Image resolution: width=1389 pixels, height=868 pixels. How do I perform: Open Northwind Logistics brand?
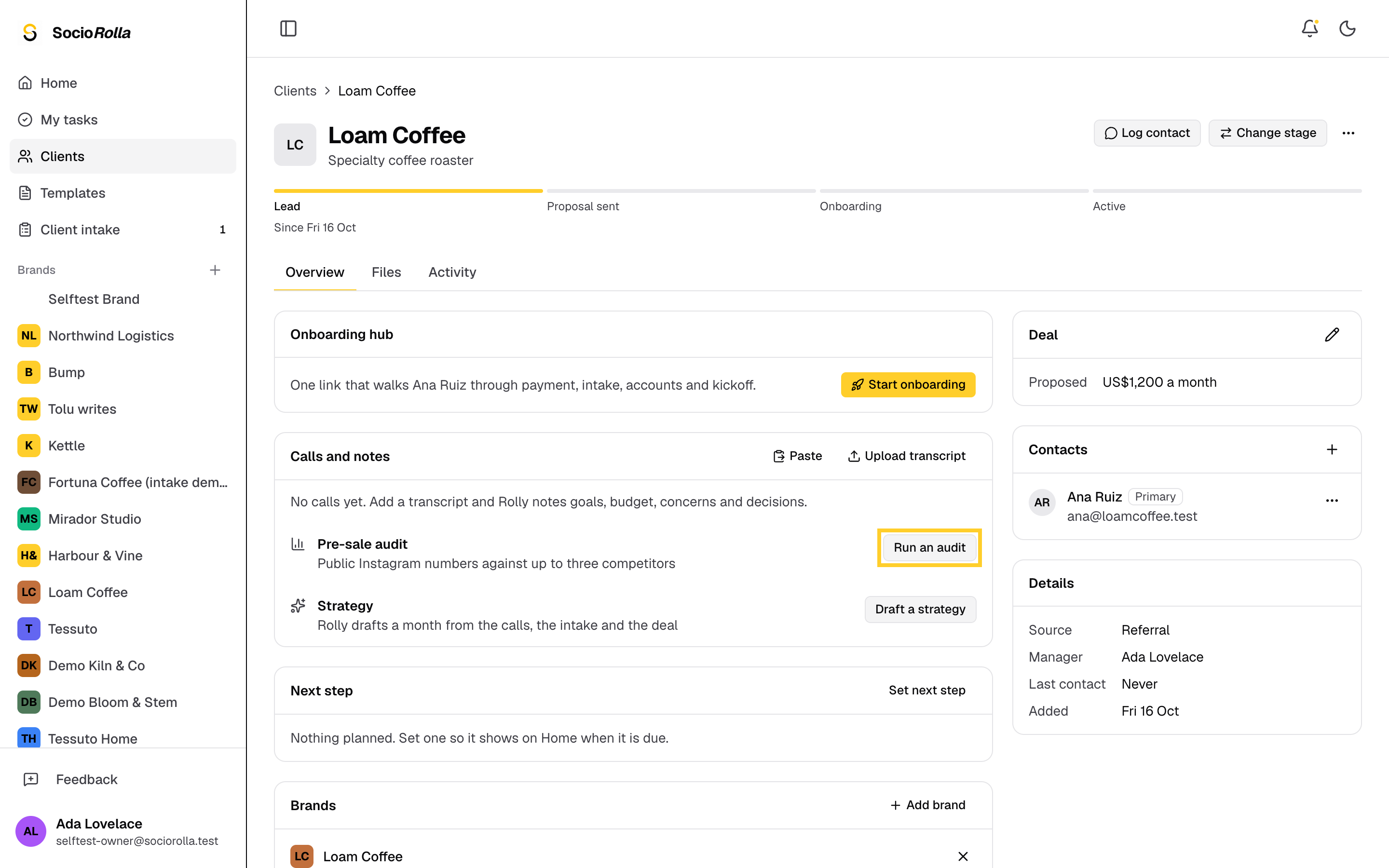pyautogui.click(x=123, y=336)
